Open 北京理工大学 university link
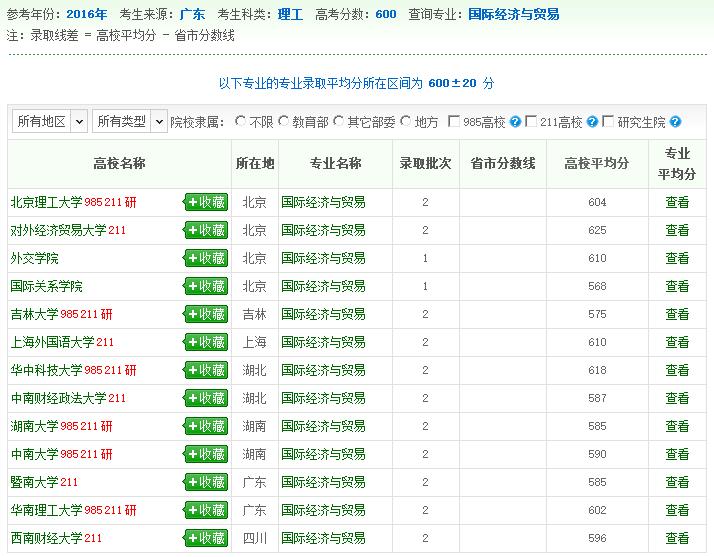Viewport: 714px width, 557px height. (46, 202)
